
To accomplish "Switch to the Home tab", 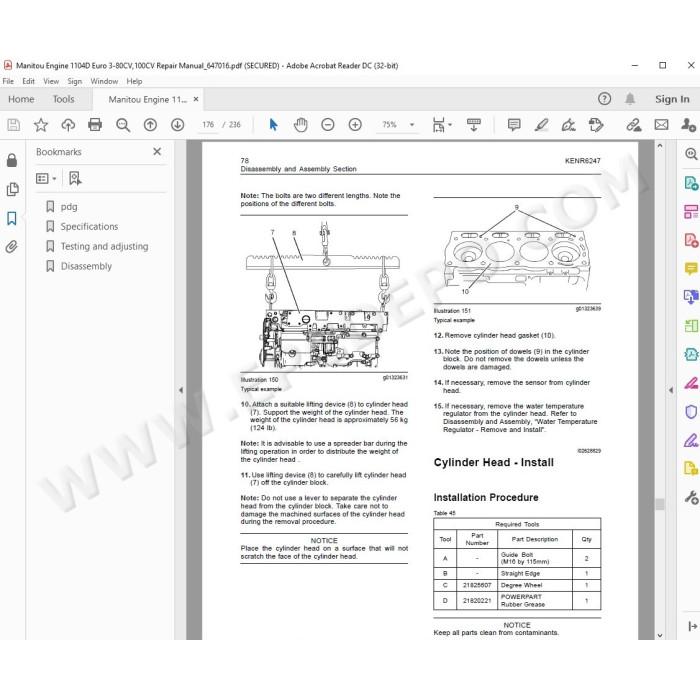I will coord(21,99).
